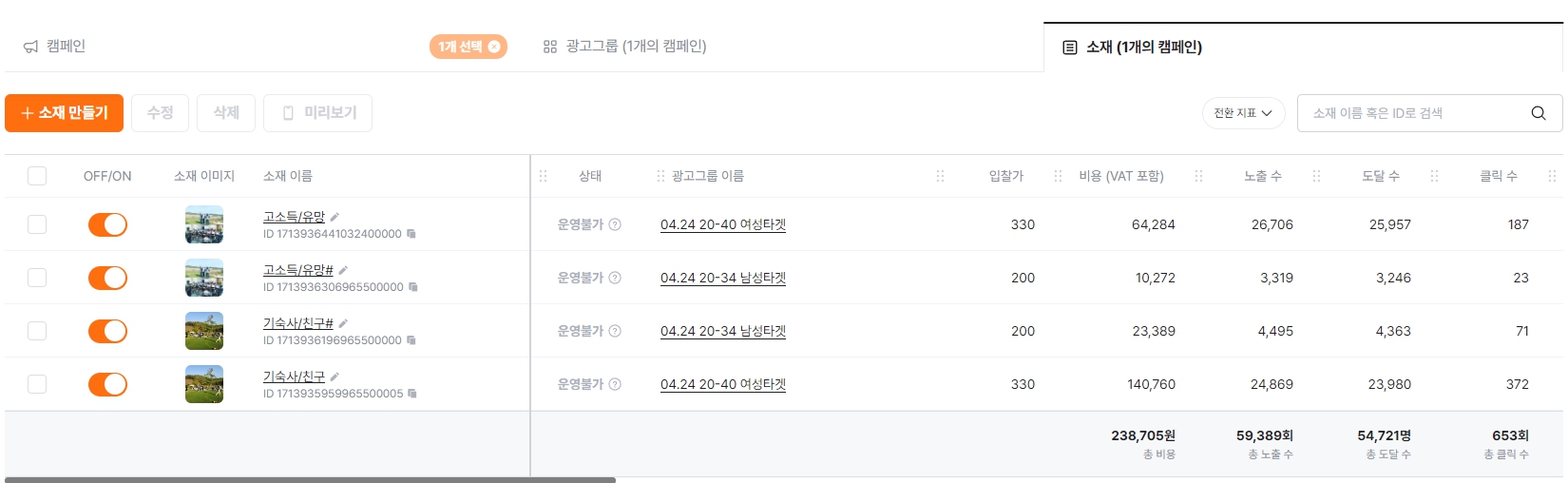
Task: Click the search magnifier icon
Action: (x=1538, y=113)
